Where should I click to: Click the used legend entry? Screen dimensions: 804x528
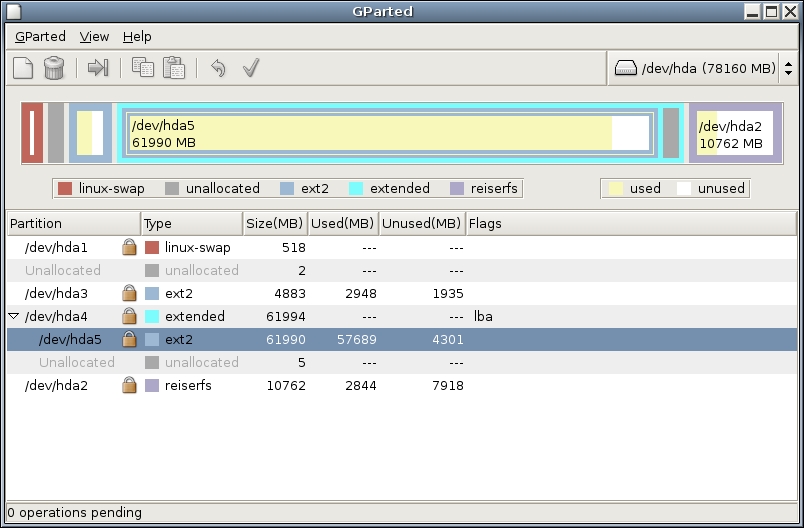click(x=635, y=189)
